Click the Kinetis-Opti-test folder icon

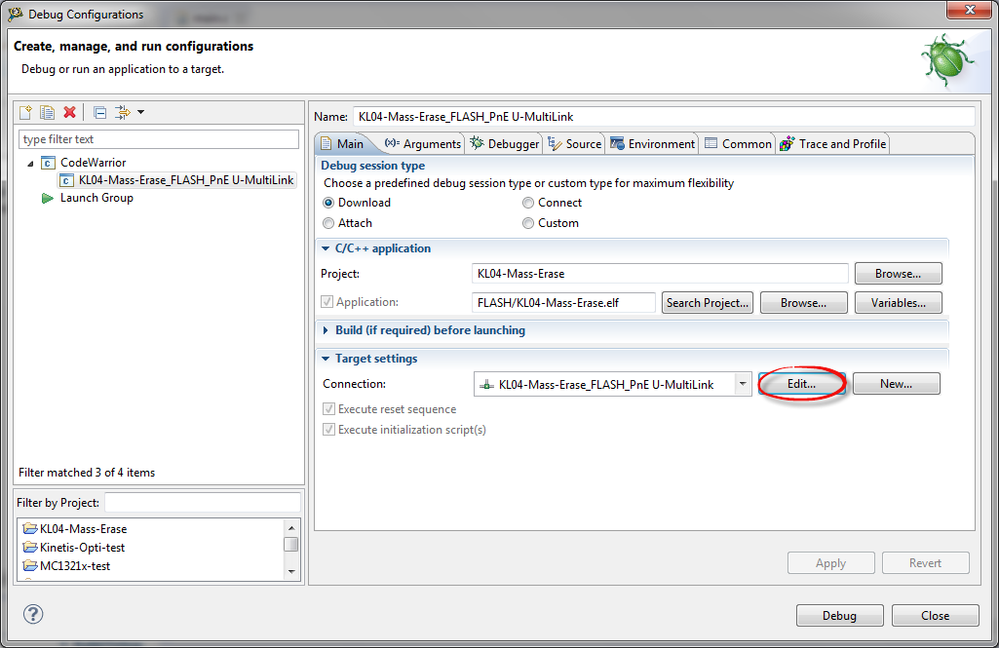tap(30, 547)
